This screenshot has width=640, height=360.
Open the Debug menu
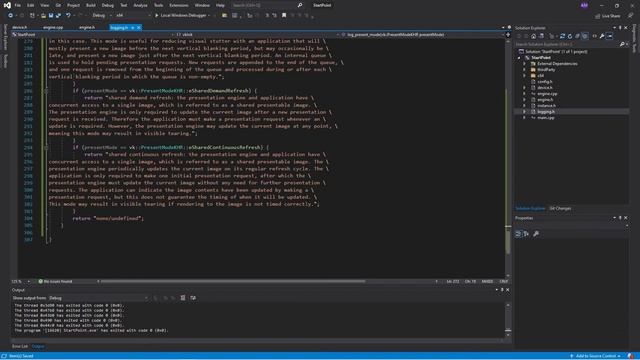[x=108, y=5]
